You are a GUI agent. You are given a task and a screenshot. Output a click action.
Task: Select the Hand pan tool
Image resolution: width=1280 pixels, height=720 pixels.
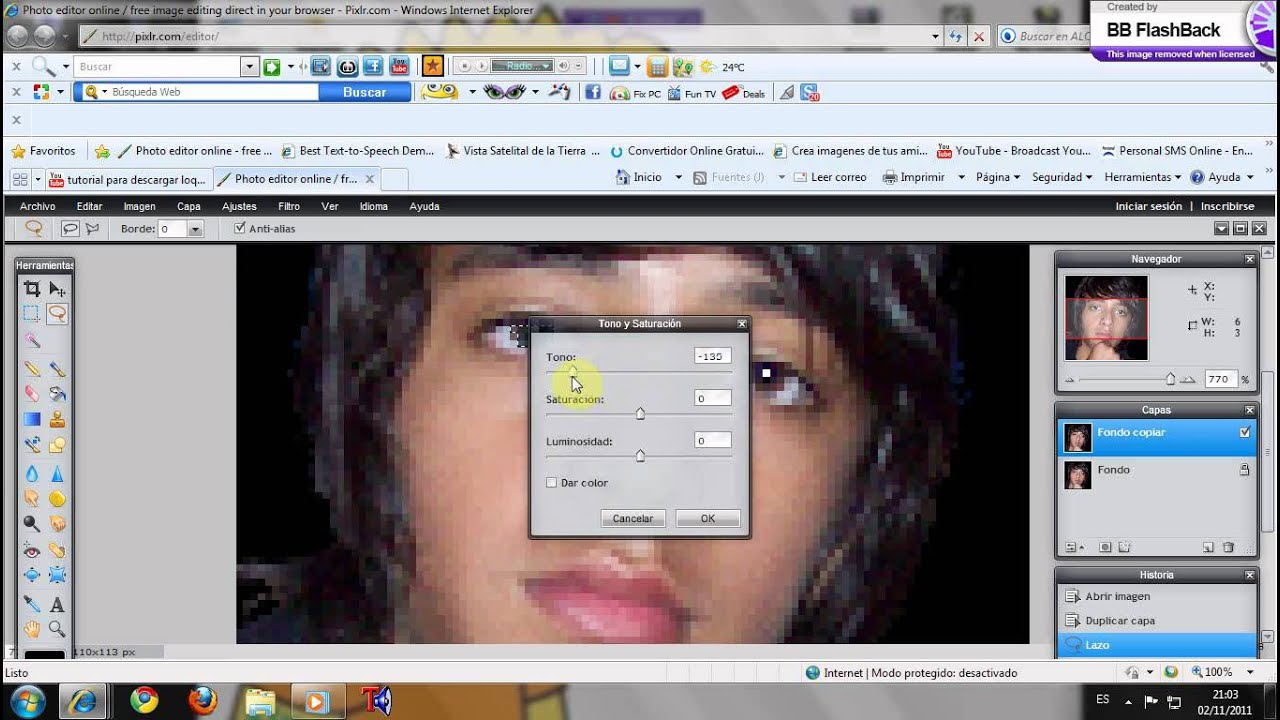point(32,629)
